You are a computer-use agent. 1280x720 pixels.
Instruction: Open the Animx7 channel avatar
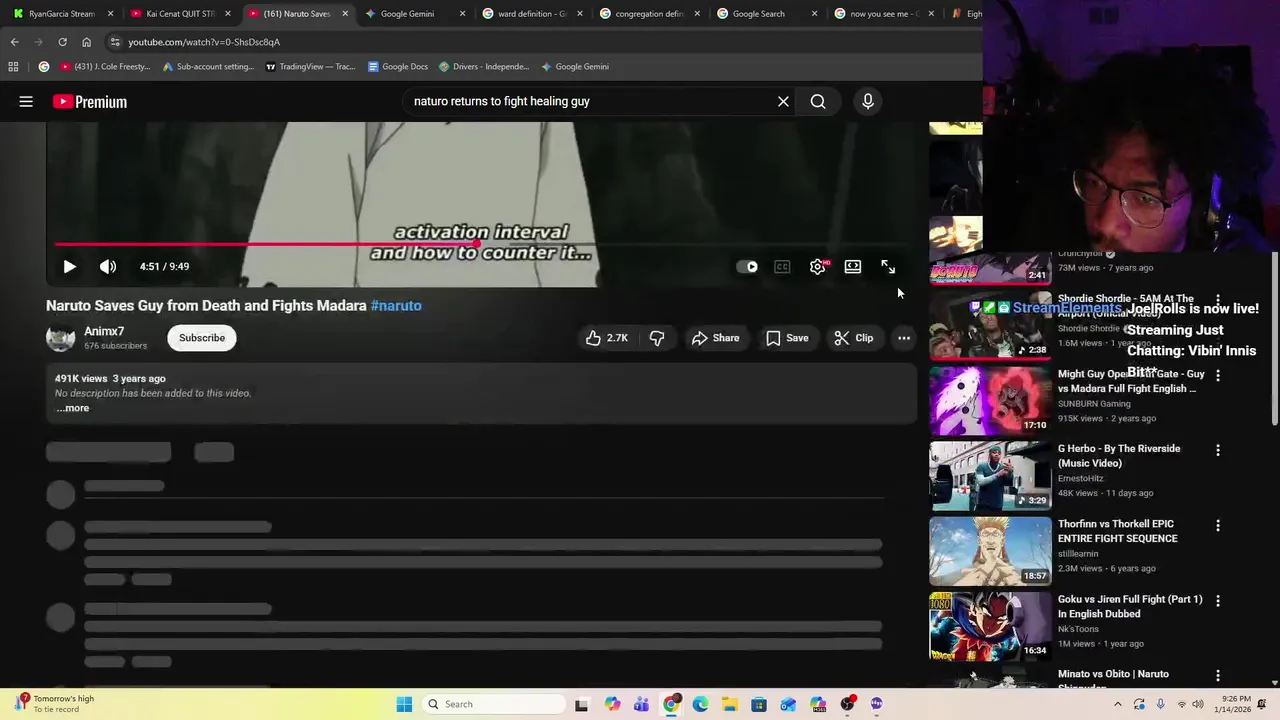tap(60, 338)
